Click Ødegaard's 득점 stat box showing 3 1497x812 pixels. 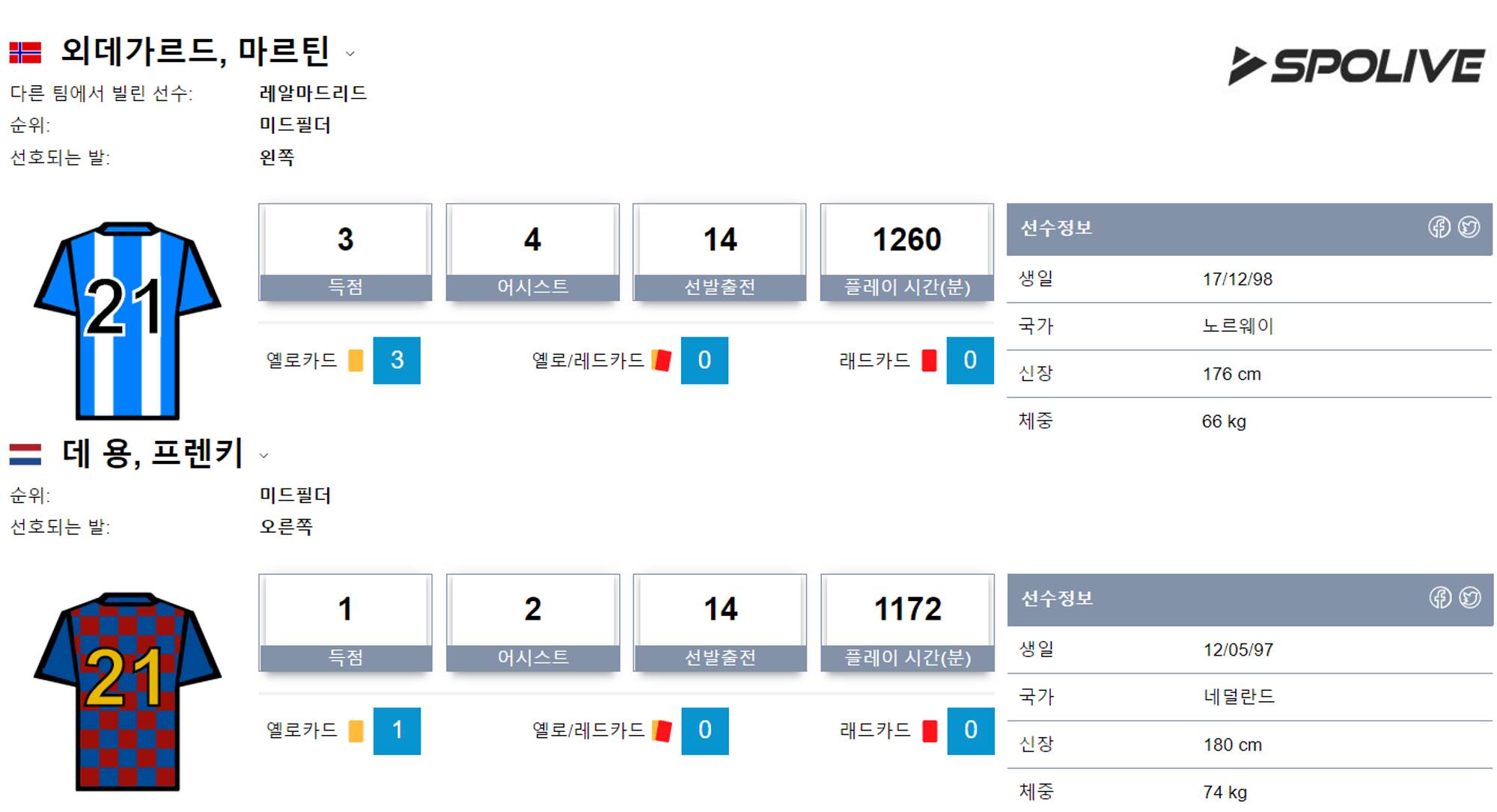[x=345, y=251]
